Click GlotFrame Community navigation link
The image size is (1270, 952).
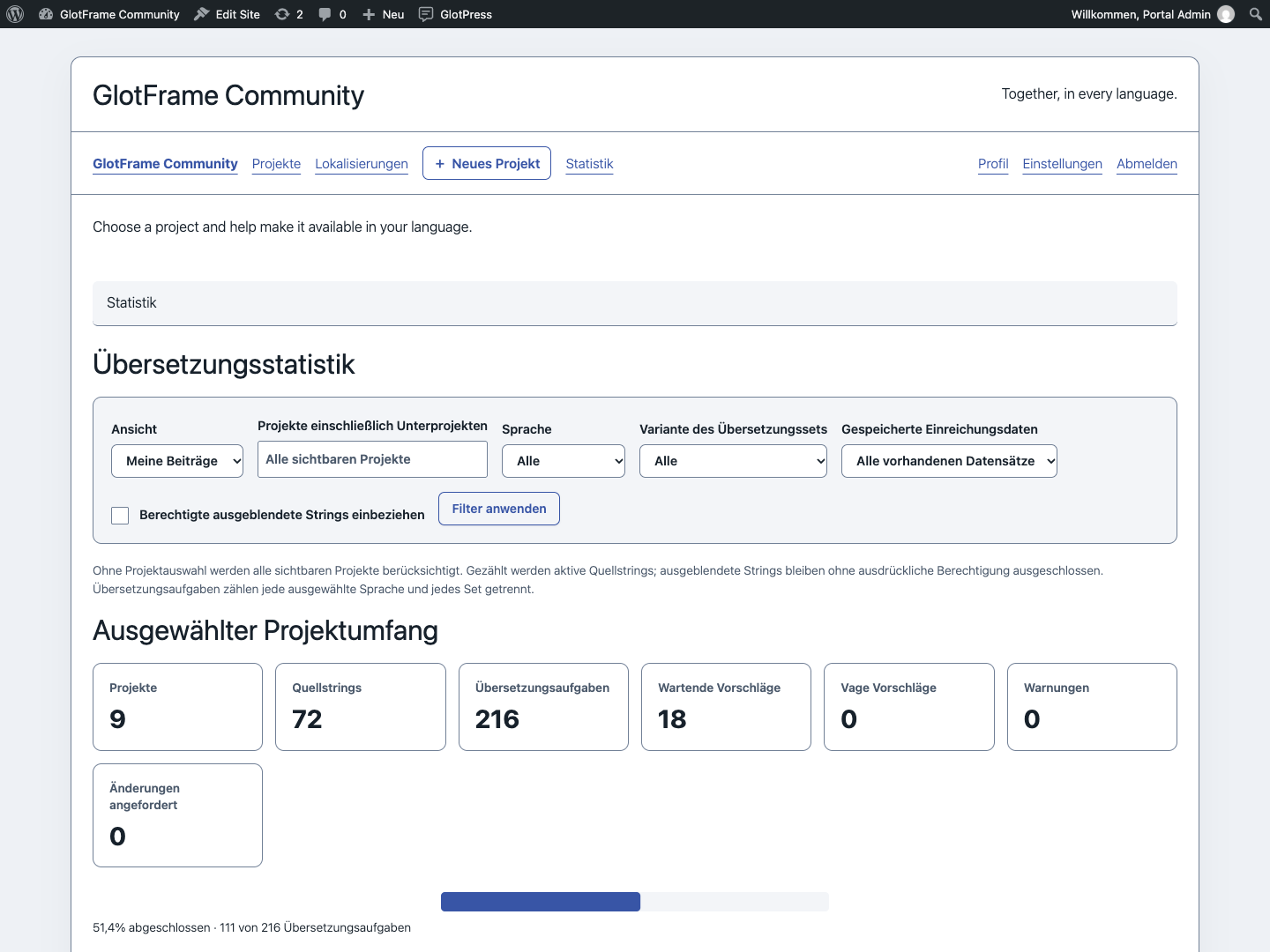165,164
